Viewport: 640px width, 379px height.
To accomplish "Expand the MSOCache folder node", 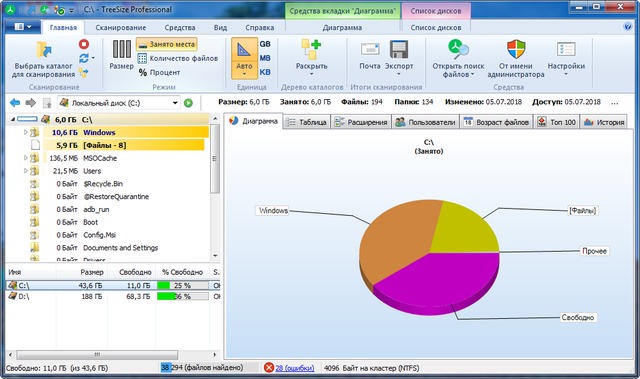I will pyautogui.click(x=25, y=158).
